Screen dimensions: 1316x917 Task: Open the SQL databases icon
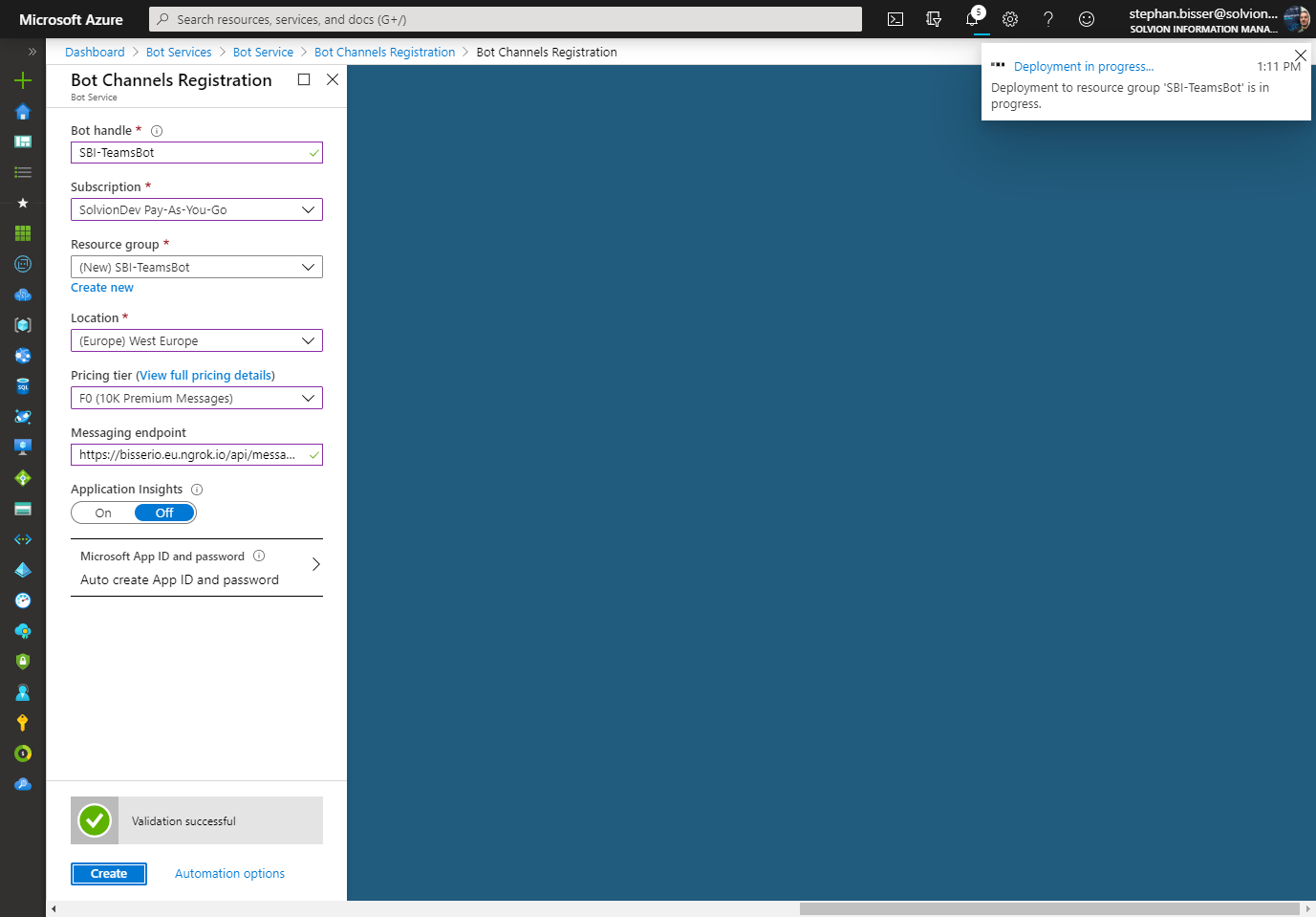[23, 386]
